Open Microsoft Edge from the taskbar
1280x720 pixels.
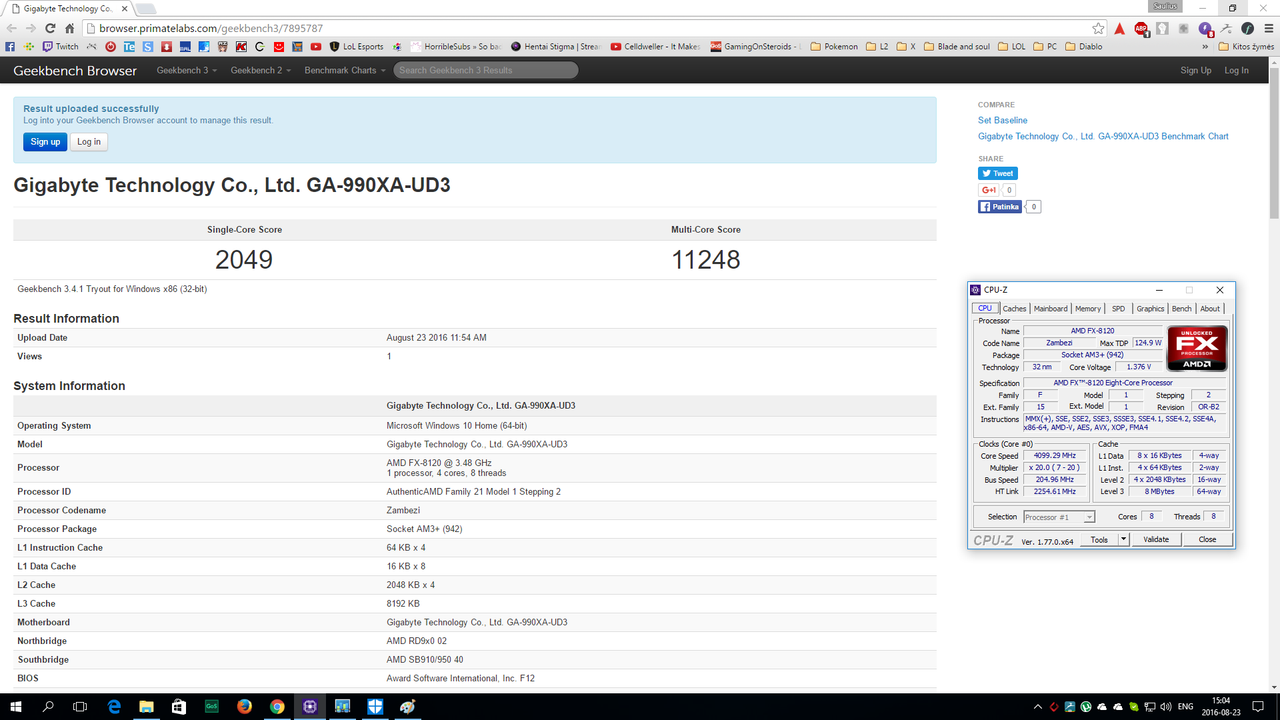point(114,706)
